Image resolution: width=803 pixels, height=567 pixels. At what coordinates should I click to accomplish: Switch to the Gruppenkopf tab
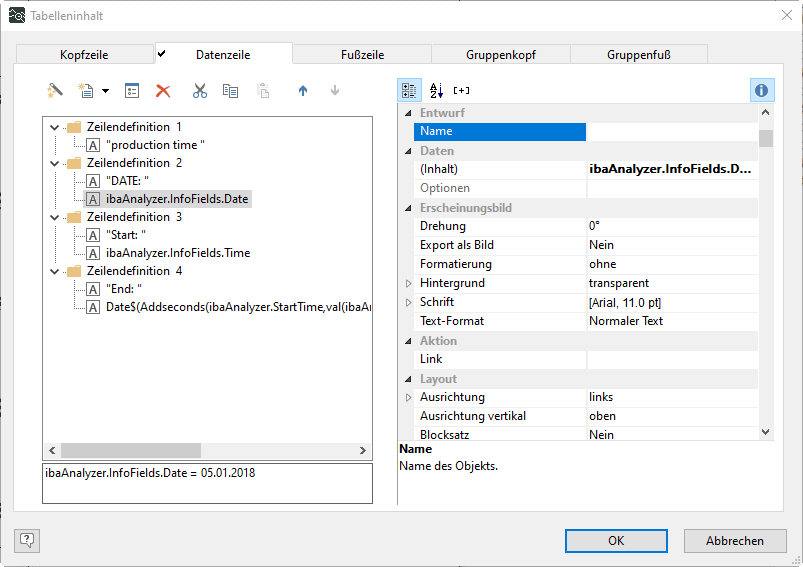pos(500,55)
